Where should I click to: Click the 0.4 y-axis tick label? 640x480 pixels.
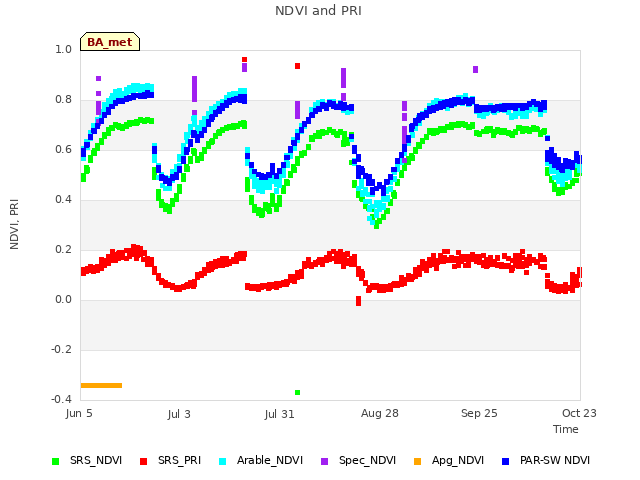pos(64,200)
